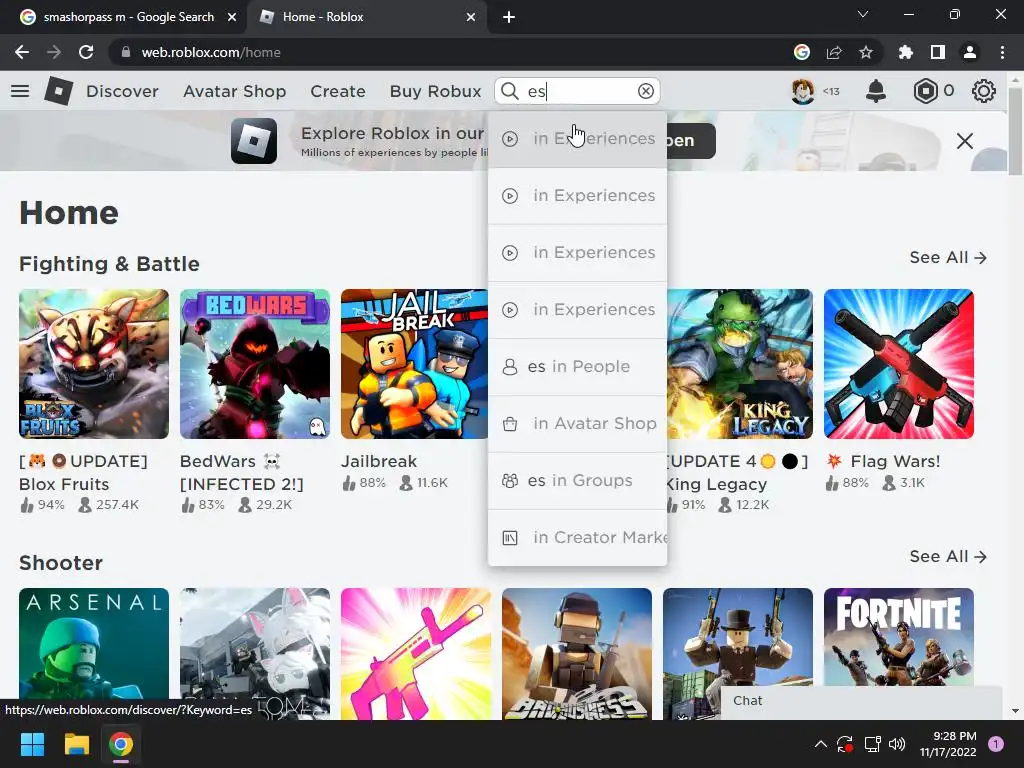Click the page vertical scrollbar
This screenshot has width=1024, height=768.
(1014, 131)
